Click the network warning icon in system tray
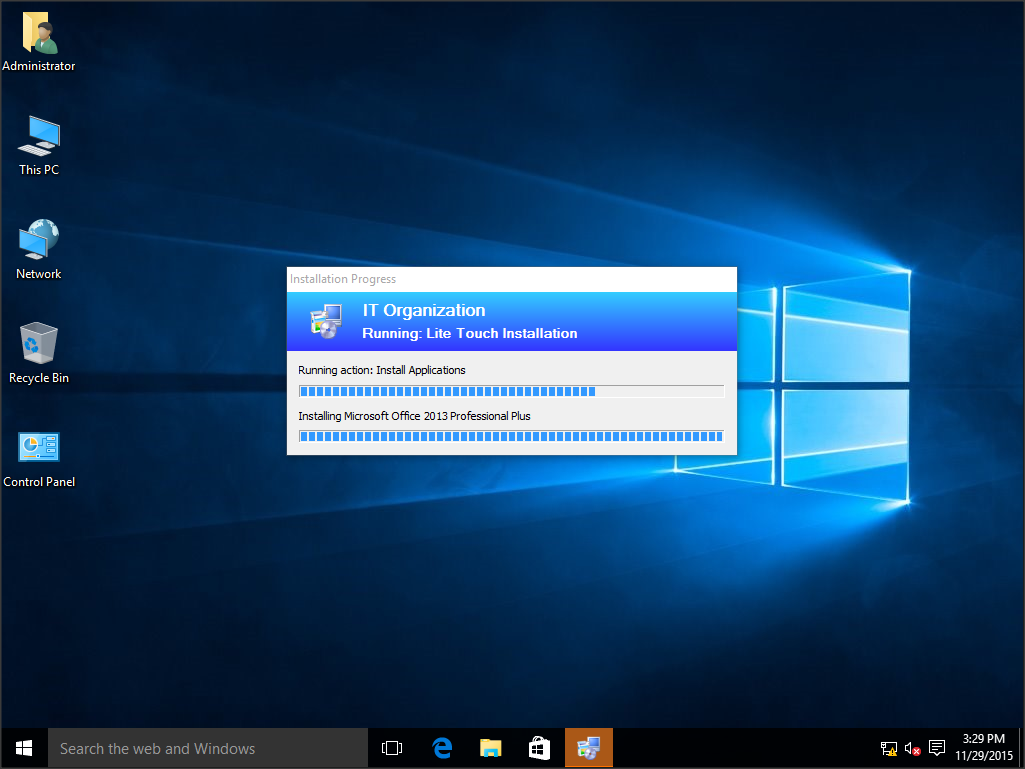Screen dimensions: 1025x769 tap(888, 748)
